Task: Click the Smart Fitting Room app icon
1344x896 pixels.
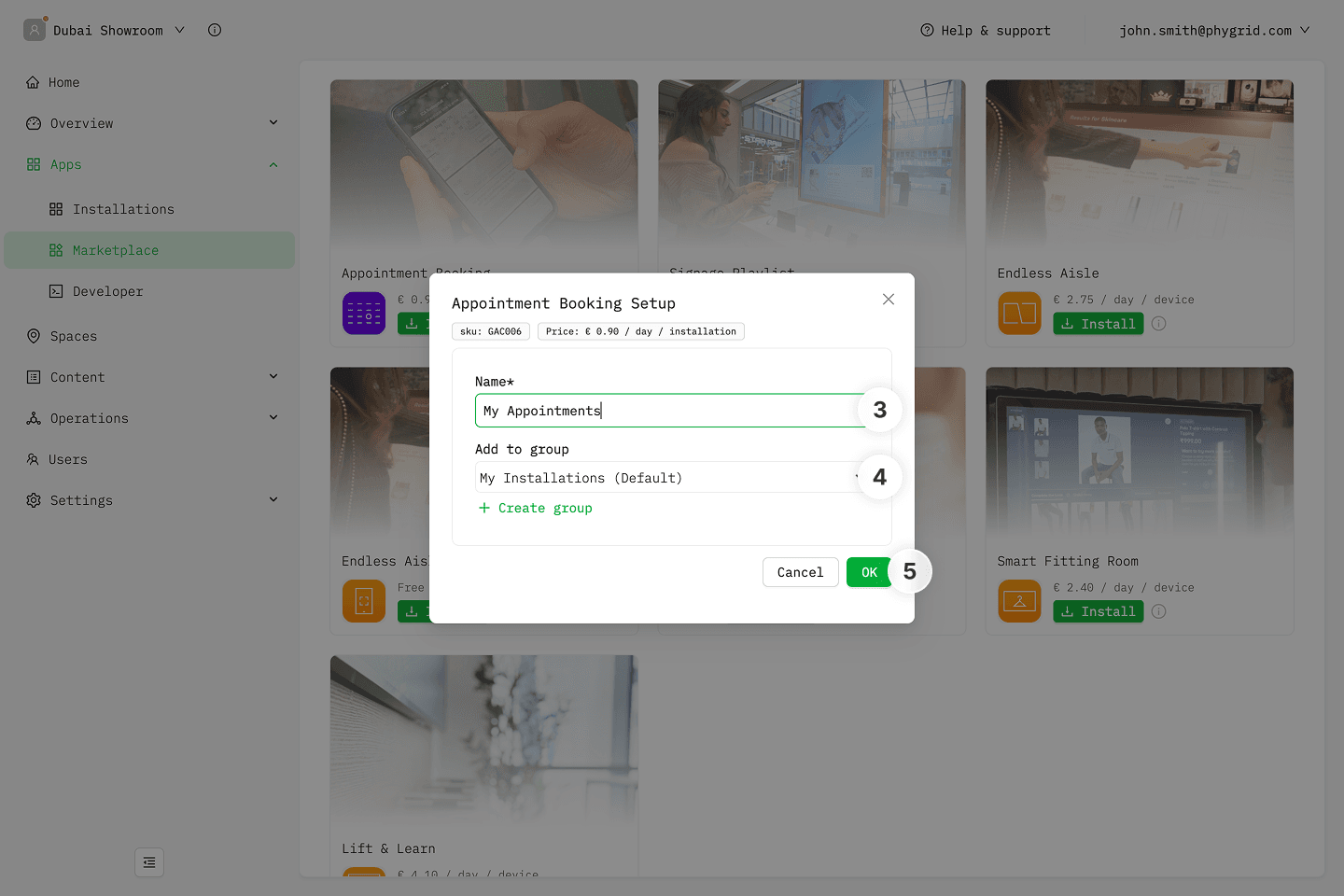Action: [1019, 601]
